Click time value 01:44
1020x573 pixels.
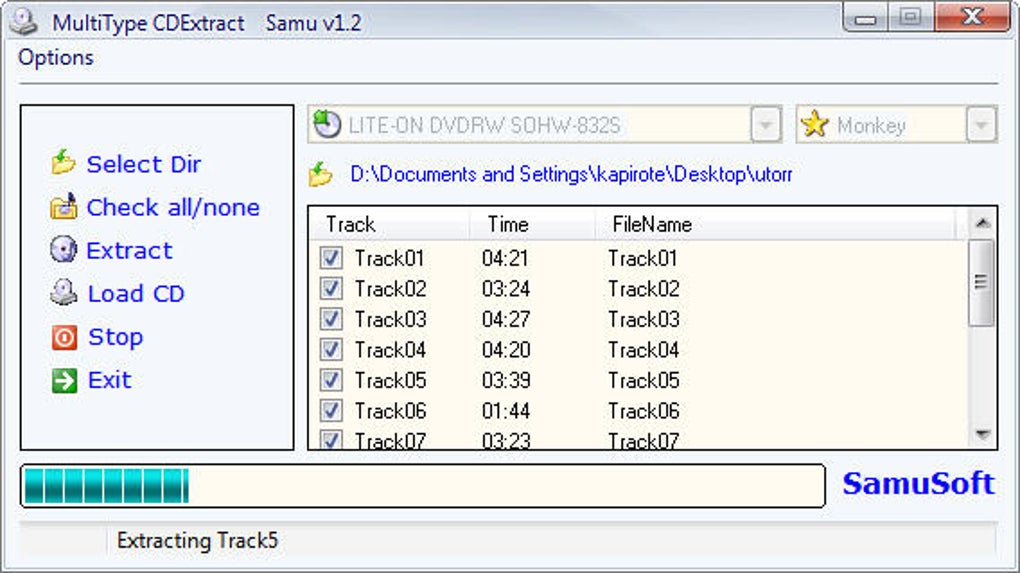[505, 411]
